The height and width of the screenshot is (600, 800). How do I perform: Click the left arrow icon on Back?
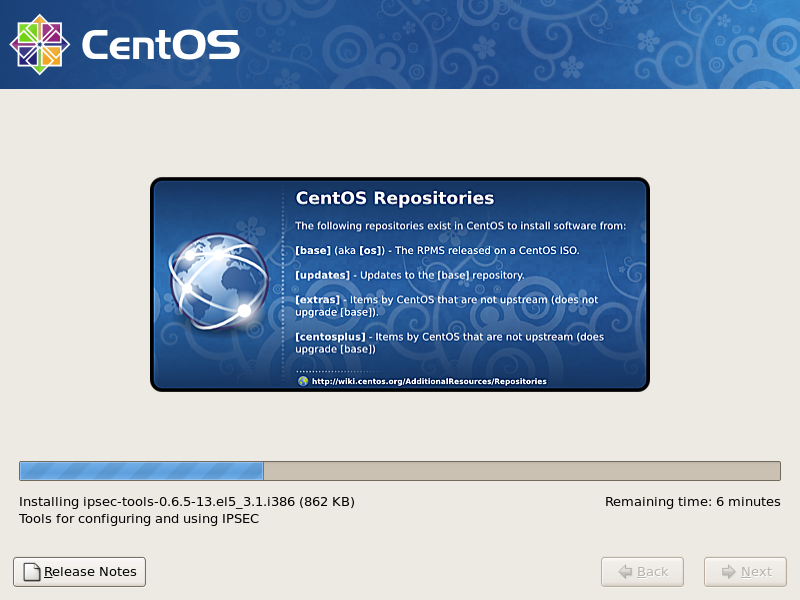pyautogui.click(x=625, y=571)
